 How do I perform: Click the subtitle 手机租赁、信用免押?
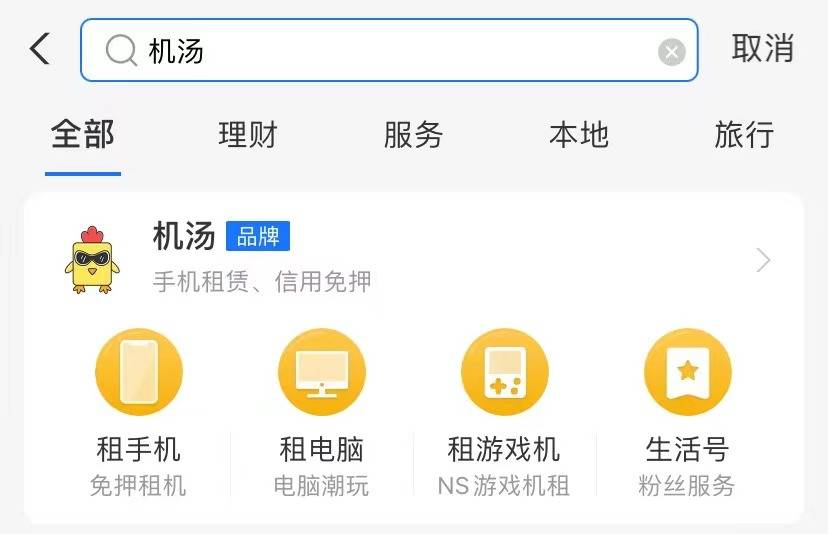(262, 281)
